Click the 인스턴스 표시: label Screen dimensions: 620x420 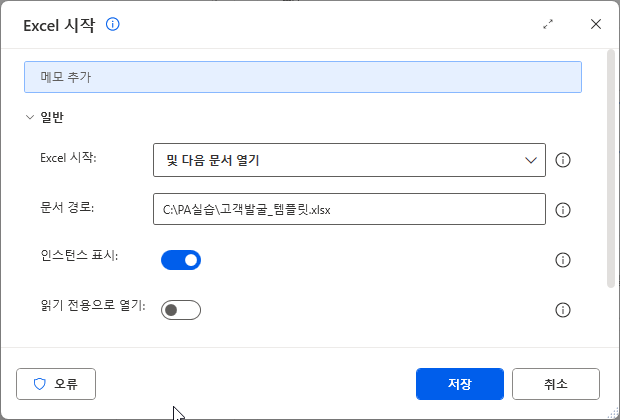coord(79,256)
